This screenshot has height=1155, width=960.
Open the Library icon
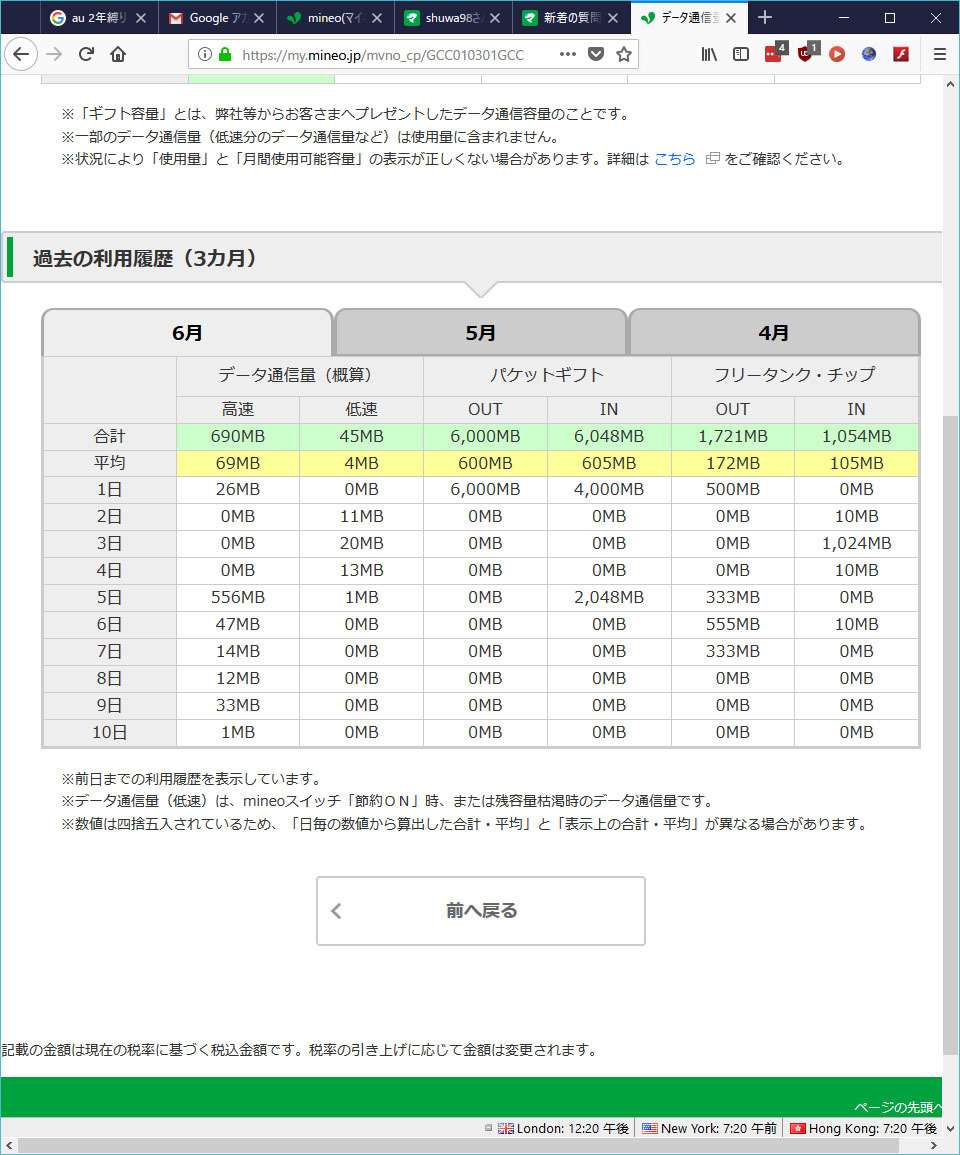pyautogui.click(x=709, y=54)
